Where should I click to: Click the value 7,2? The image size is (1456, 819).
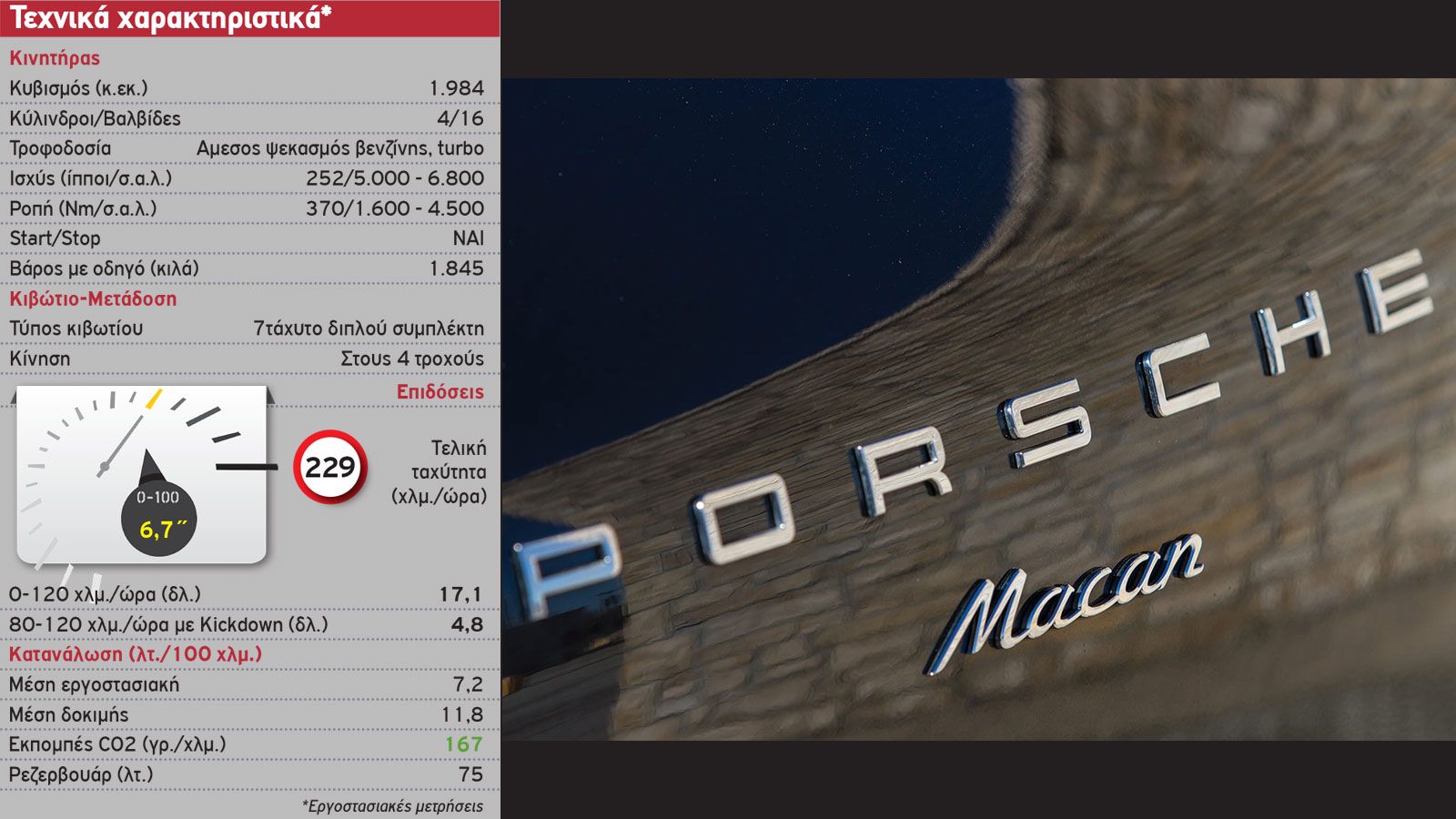[468, 684]
